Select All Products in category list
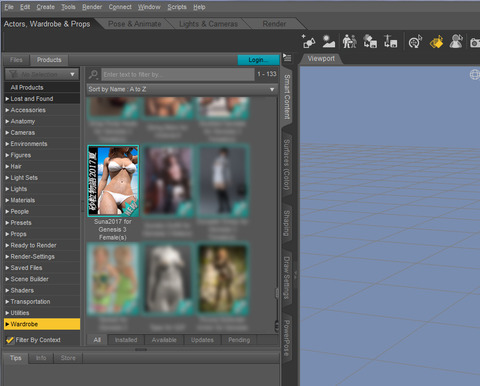The height and width of the screenshot is (386, 480). [42, 87]
